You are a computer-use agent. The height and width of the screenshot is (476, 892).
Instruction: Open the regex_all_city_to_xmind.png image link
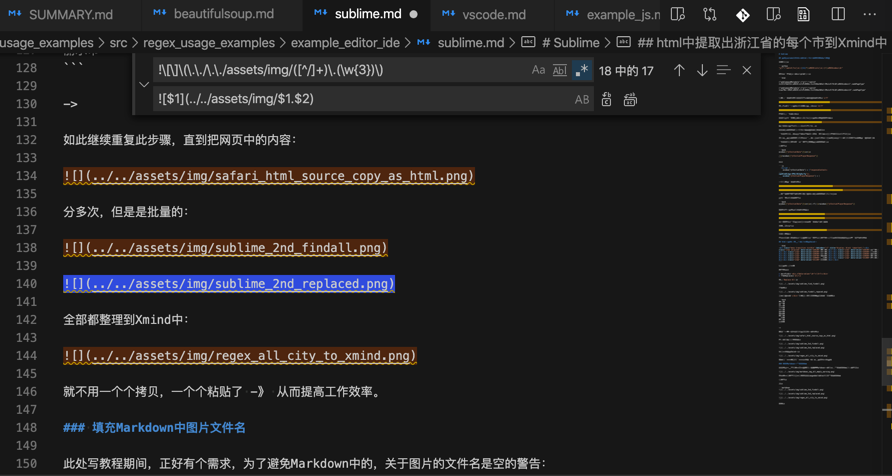pyautogui.click(x=240, y=356)
